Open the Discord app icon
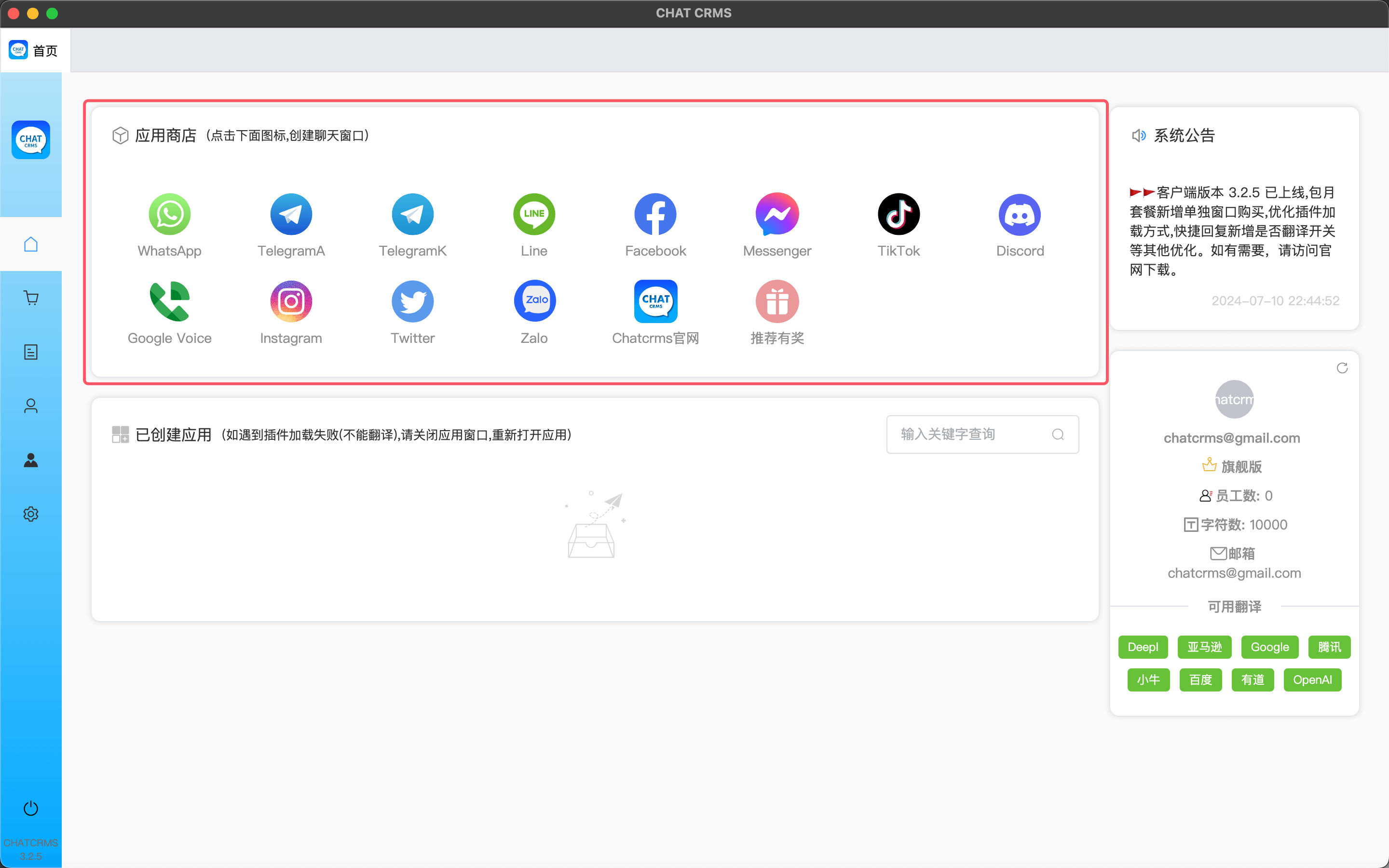This screenshot has height=868, width=1389. point(1020,214)
